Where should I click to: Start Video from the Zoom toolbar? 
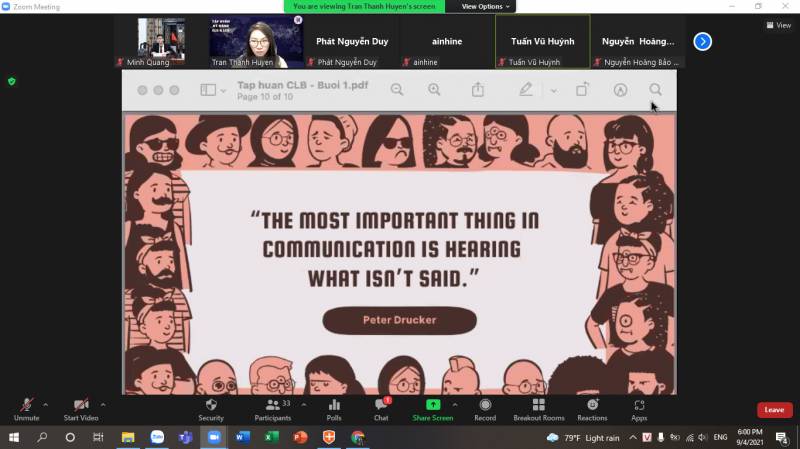81,407
